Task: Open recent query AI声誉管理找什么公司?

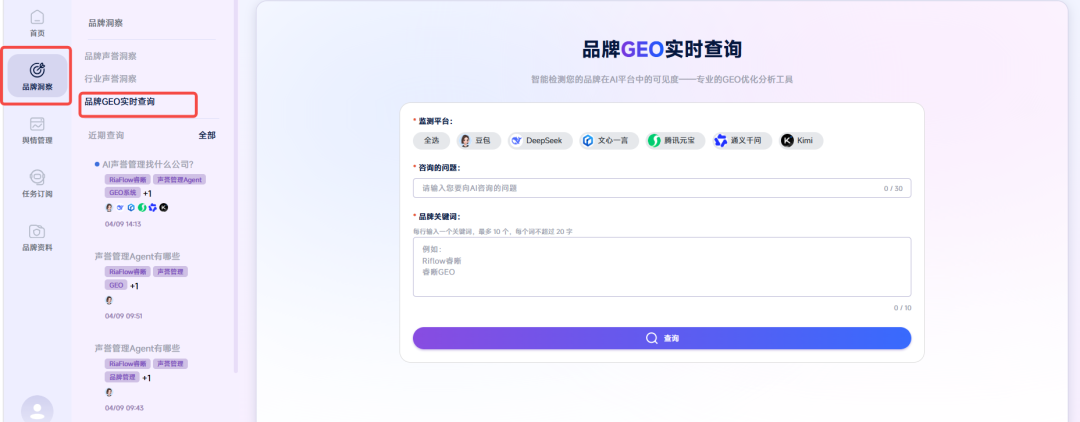Action: [x=148, y=164]
